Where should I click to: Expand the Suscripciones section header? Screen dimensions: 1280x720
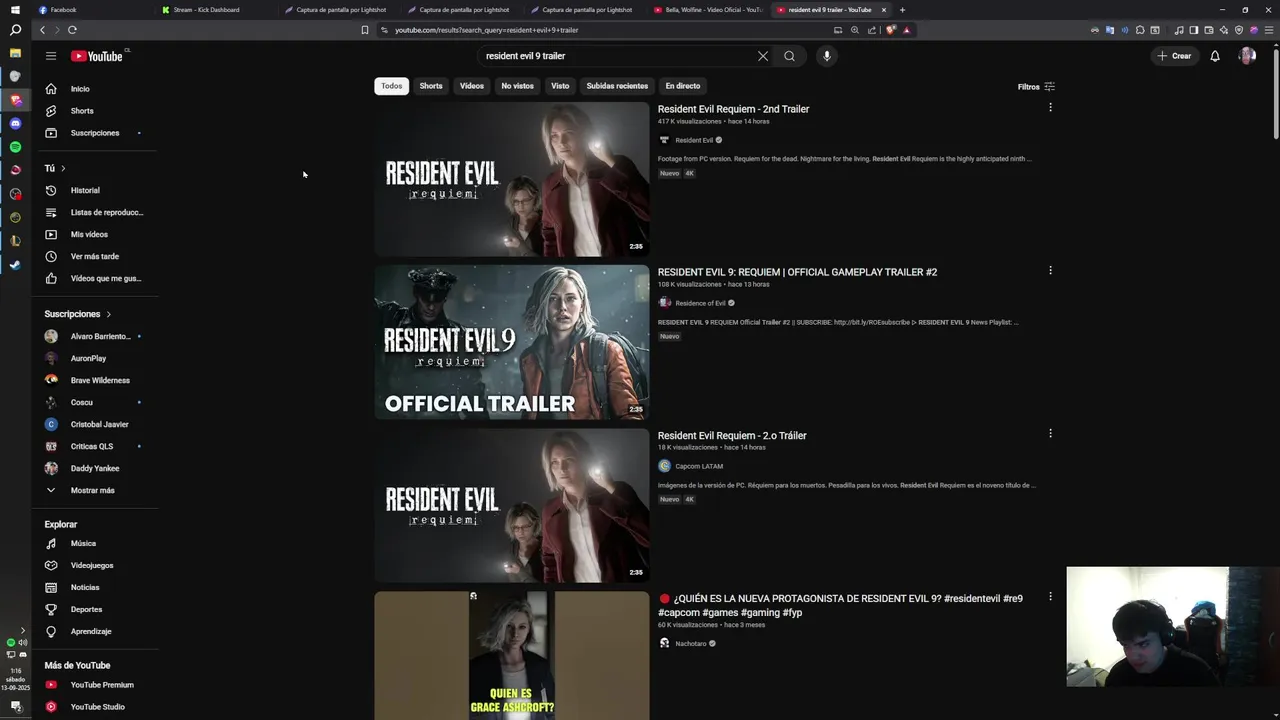[78, 314]
